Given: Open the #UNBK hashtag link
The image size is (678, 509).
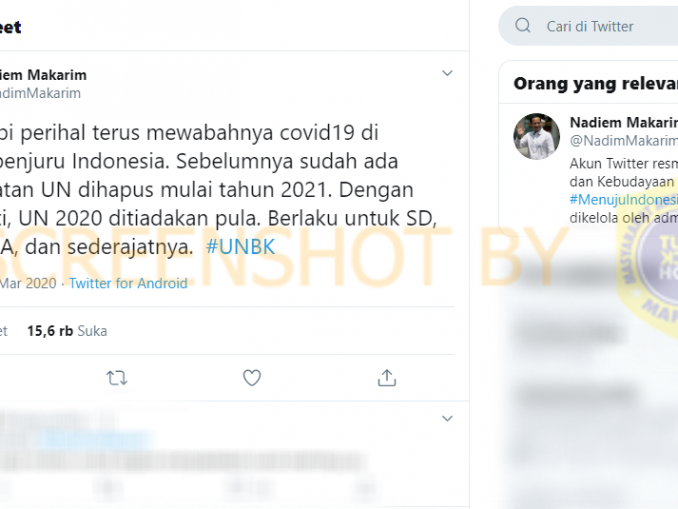Looking at the screenshot, I should tap(240, 247).
